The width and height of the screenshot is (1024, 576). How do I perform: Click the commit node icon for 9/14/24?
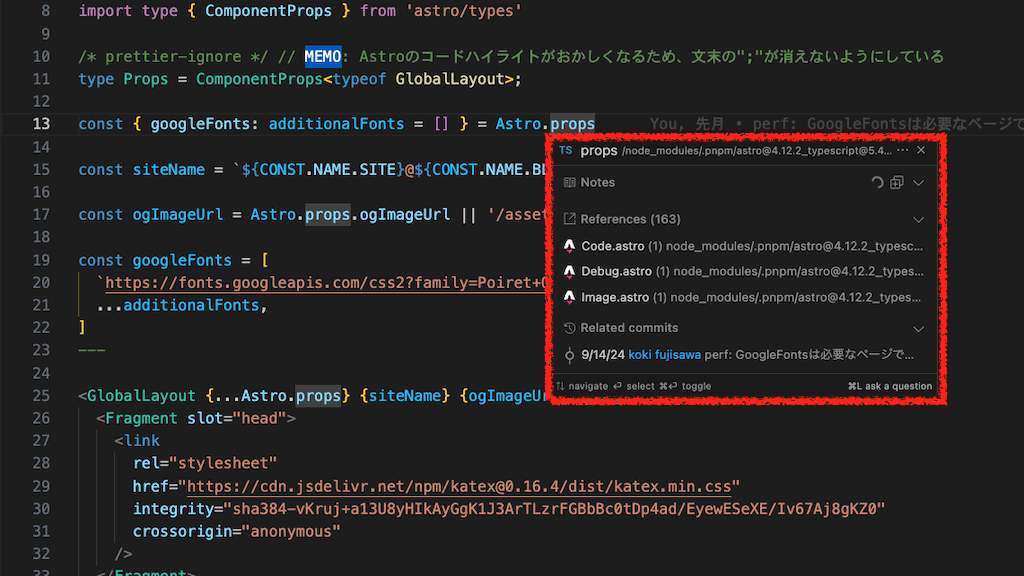click(569, 355)
